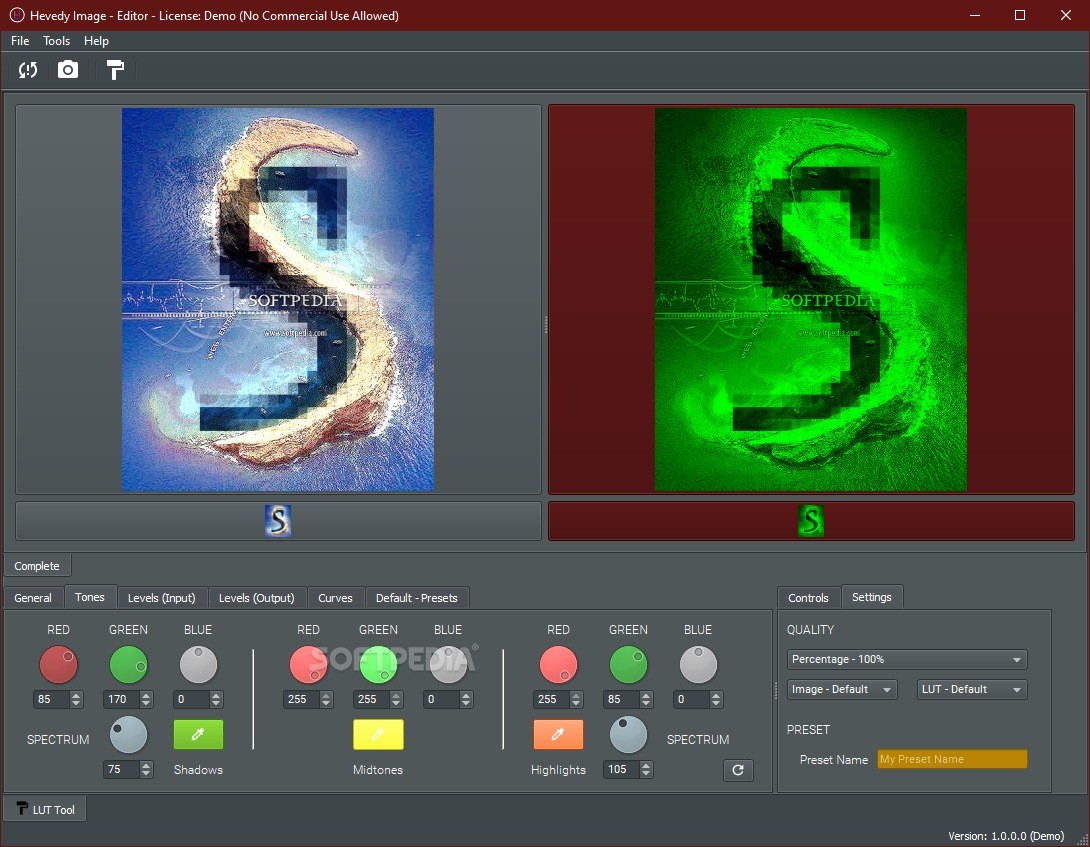The width and height of the screenshot is (1090, 847).
Task: Open the LUT - Default dropdown
Action: click(x=972, y=689)
